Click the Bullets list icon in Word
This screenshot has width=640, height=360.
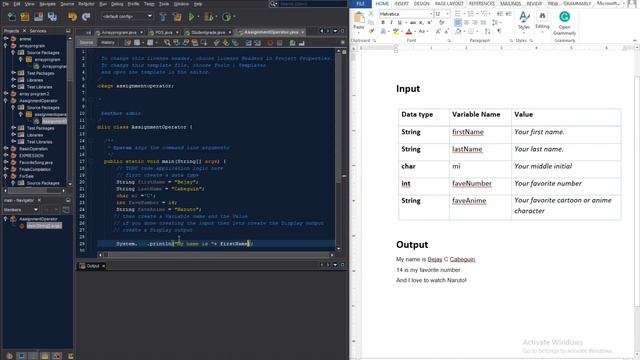[x=458, y=14]
